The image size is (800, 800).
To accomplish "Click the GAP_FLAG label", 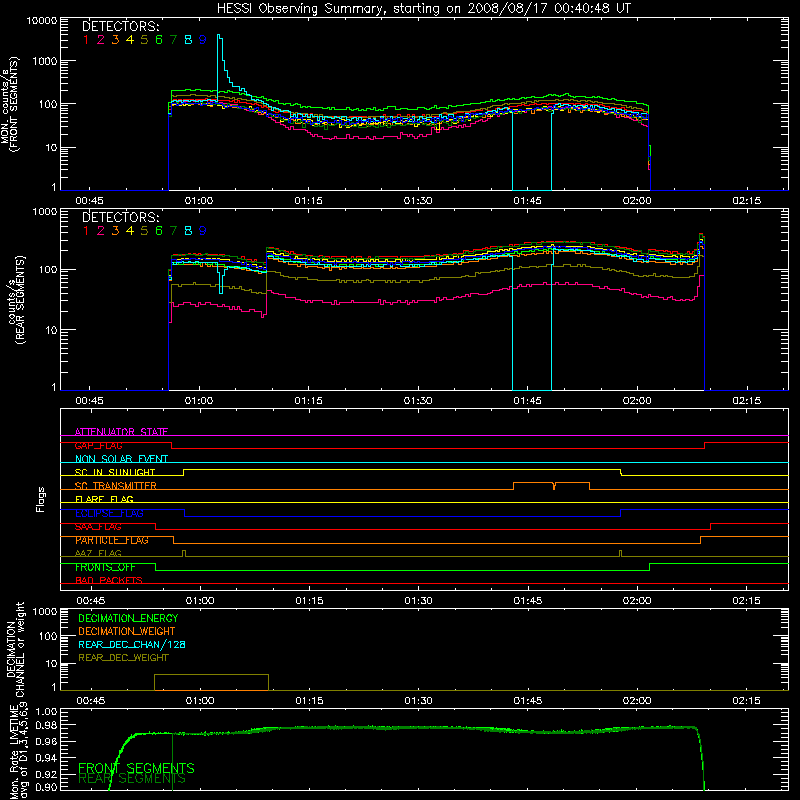I will [x=98, y=445].
